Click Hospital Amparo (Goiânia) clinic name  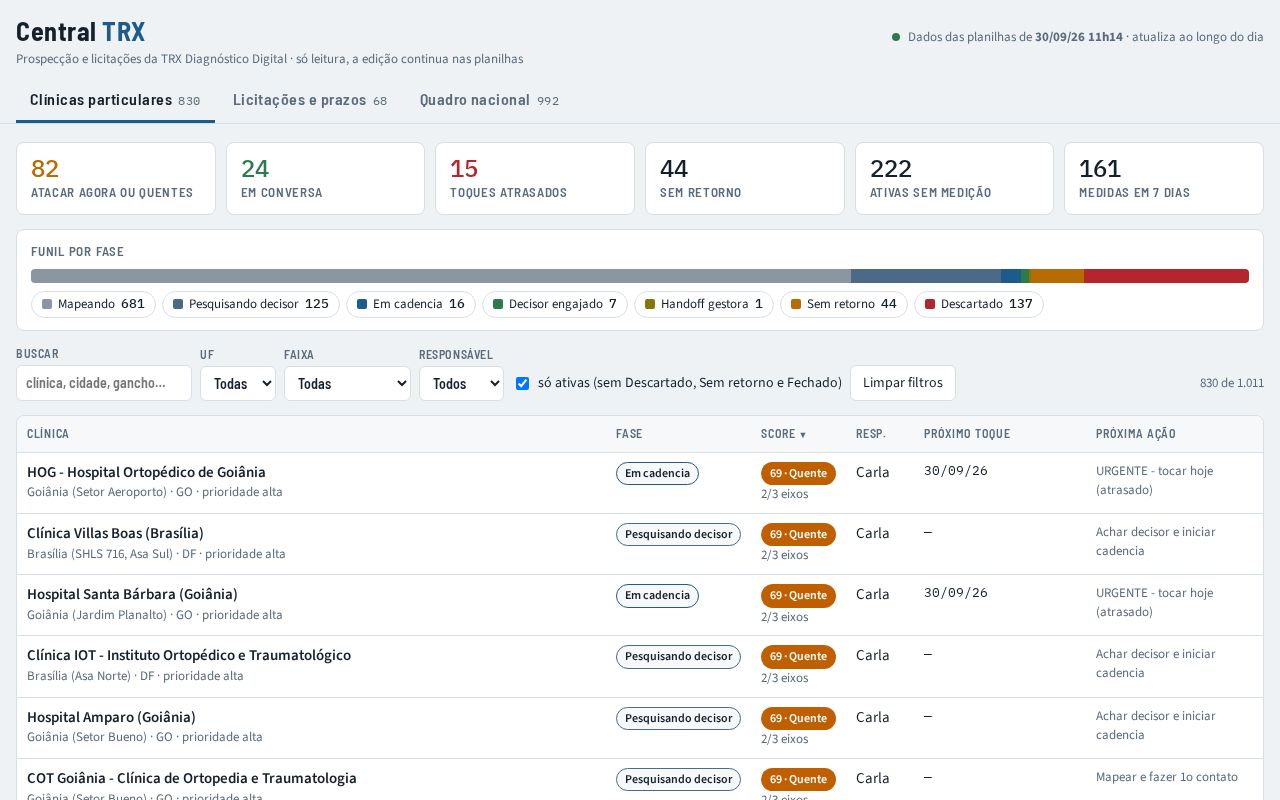pos(111,717)
